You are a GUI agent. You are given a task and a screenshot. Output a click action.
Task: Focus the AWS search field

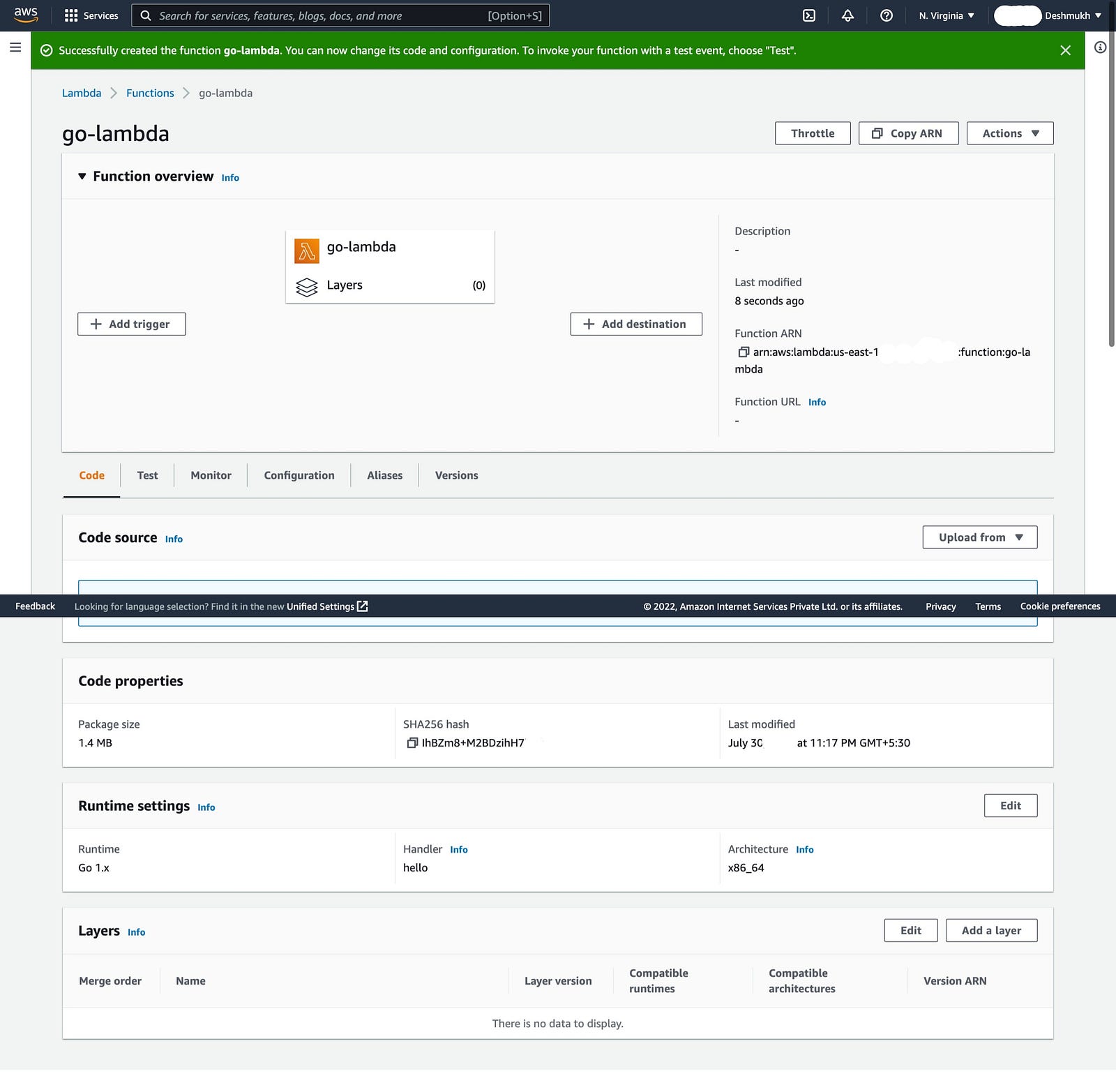[x=340, y=15]
